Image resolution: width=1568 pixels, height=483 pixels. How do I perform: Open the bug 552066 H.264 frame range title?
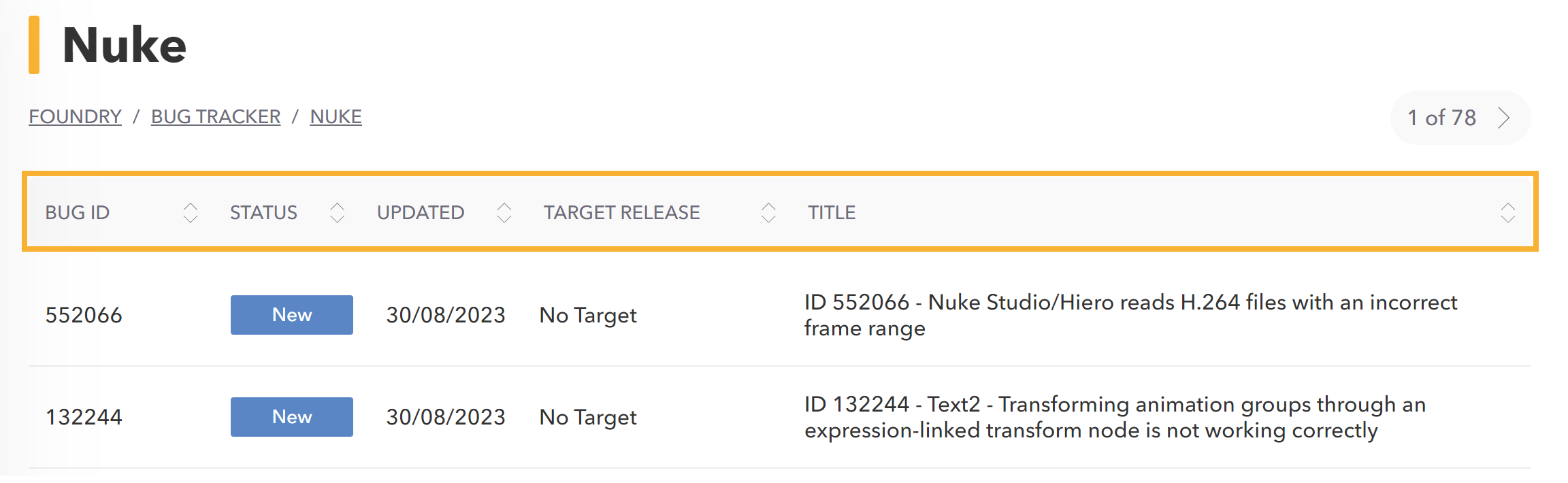(x=1130, y=315)
